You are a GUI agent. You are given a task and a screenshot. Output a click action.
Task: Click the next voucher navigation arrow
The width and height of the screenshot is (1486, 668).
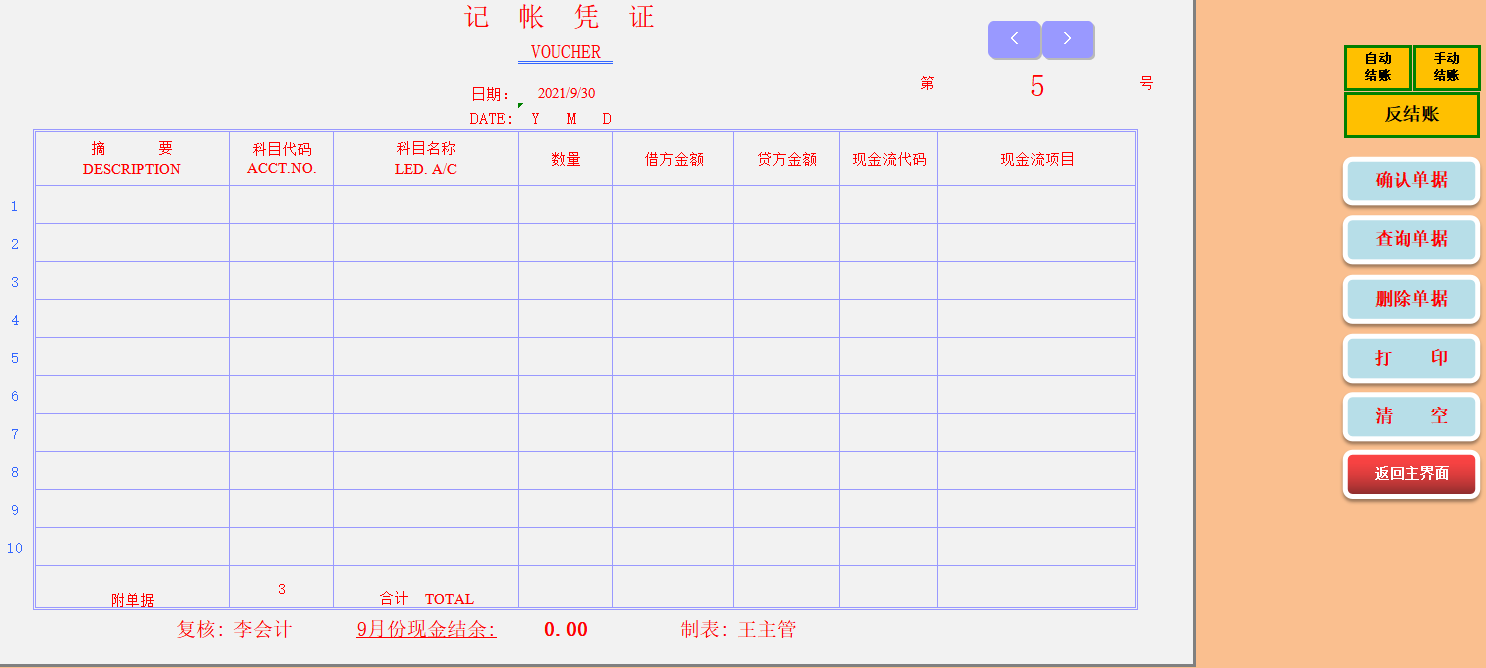click(1068, 40)
